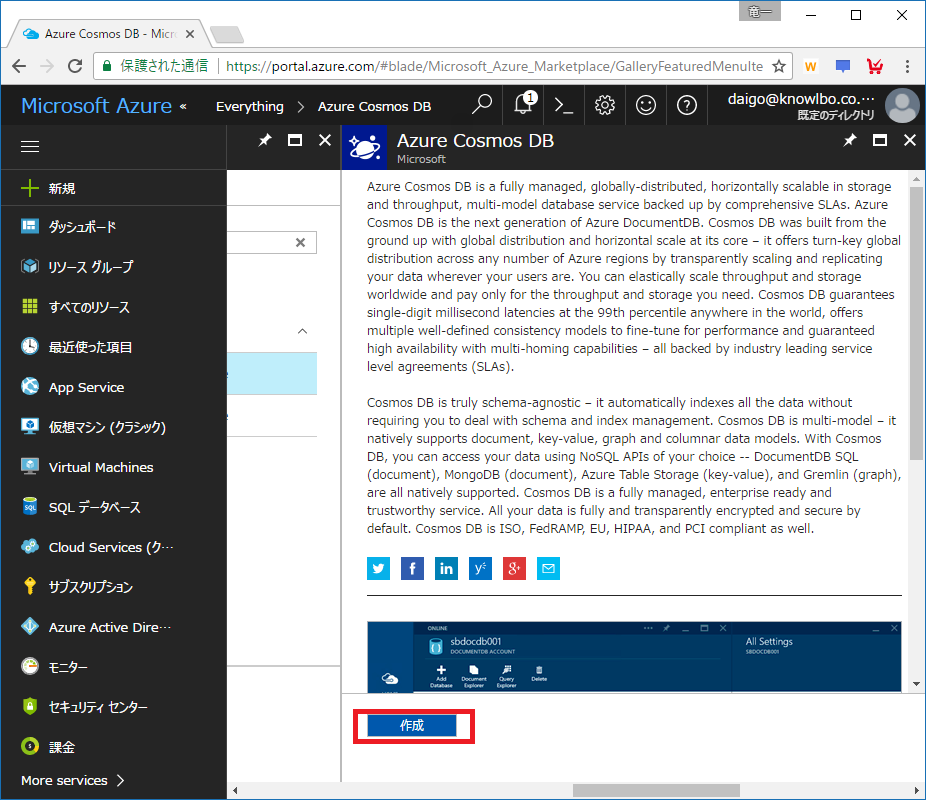This screenshot has width=926, height=800.
Task: Open Chrome three-dot menu
Action: (908, 66)
